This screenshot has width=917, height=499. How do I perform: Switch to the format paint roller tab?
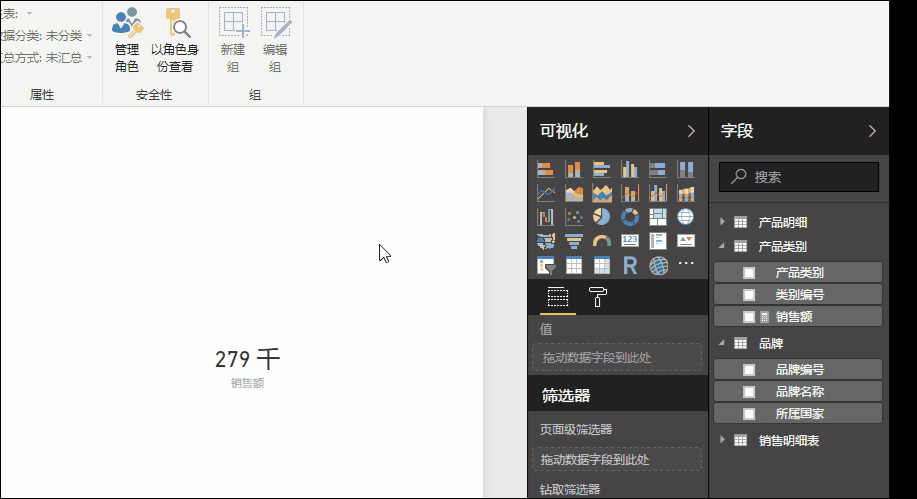(597, 297)
